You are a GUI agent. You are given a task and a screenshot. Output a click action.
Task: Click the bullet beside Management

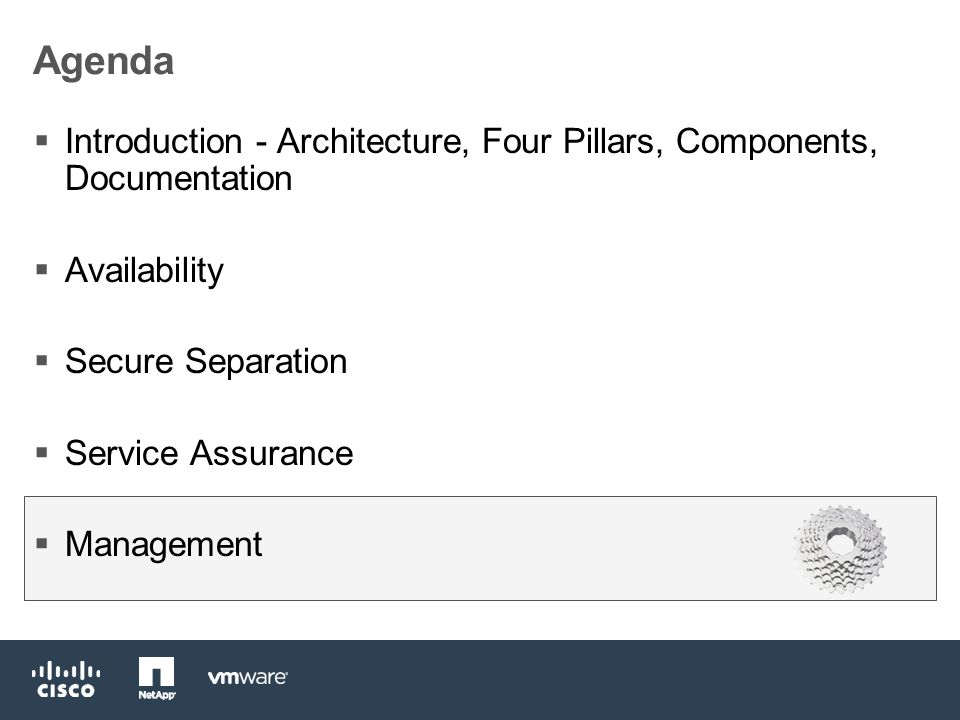(x=42, y=543)
